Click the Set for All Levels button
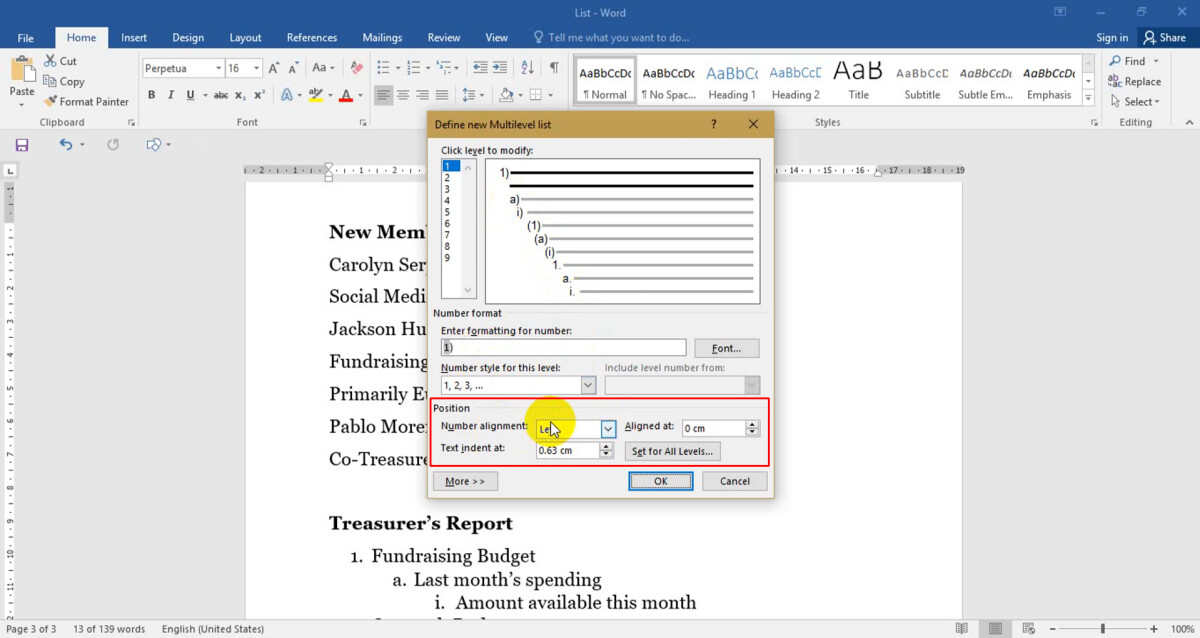Viewport: 1200px width, 638px height. 672,451
